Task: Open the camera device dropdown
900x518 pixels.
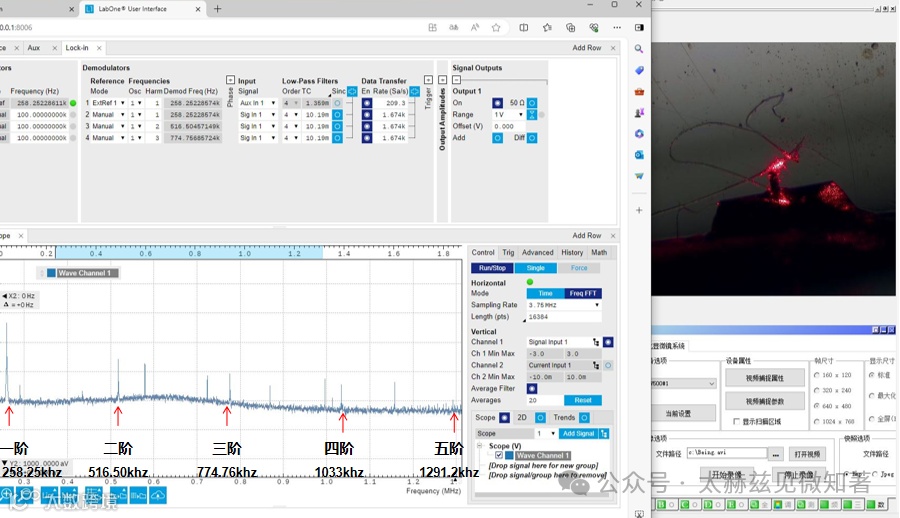Action: tap(683, 383)
